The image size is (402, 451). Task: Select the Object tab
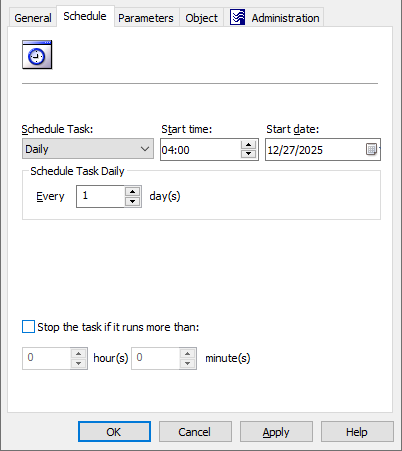pyautogui.click(x=202, y=18)
